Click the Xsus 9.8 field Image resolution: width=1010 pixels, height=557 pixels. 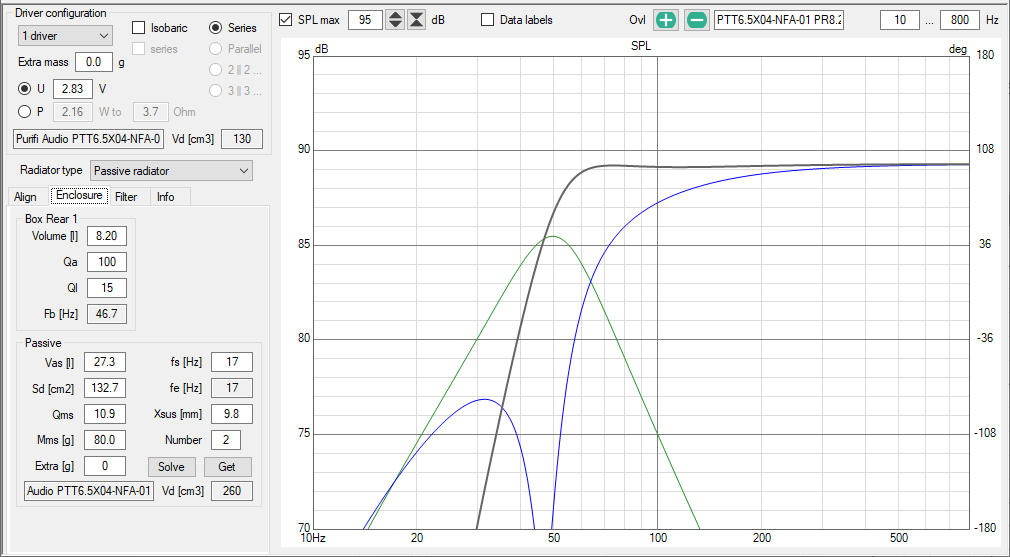232,414
